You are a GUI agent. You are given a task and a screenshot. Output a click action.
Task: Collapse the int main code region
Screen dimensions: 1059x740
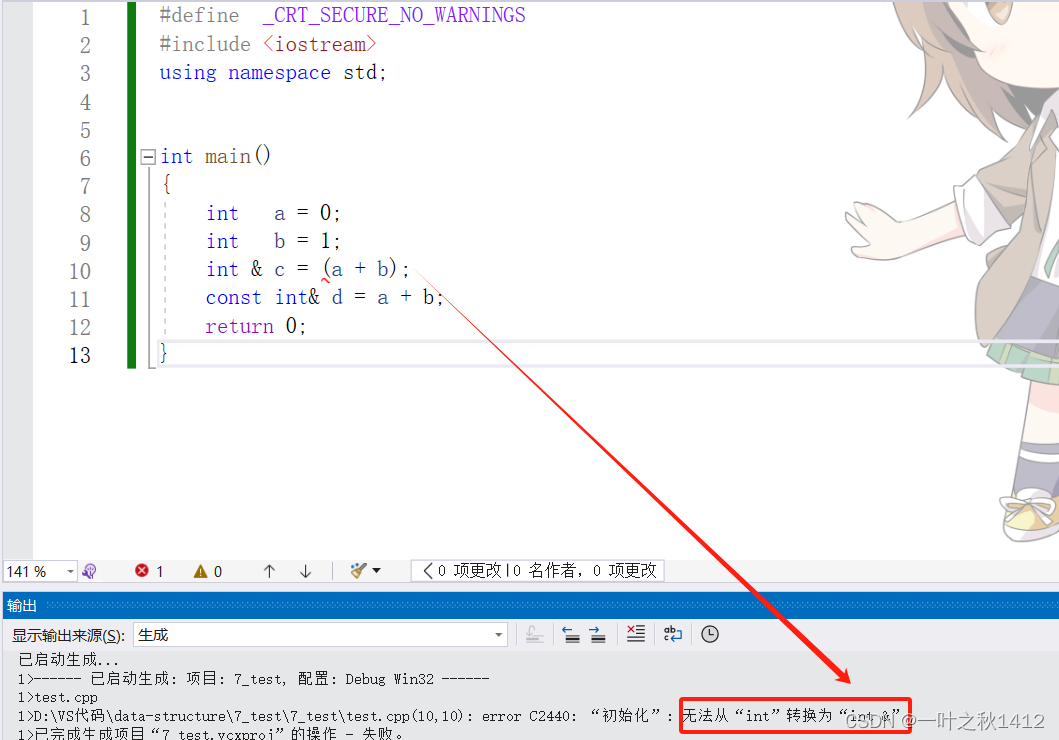pyautogui.click(x=147, y=156)
